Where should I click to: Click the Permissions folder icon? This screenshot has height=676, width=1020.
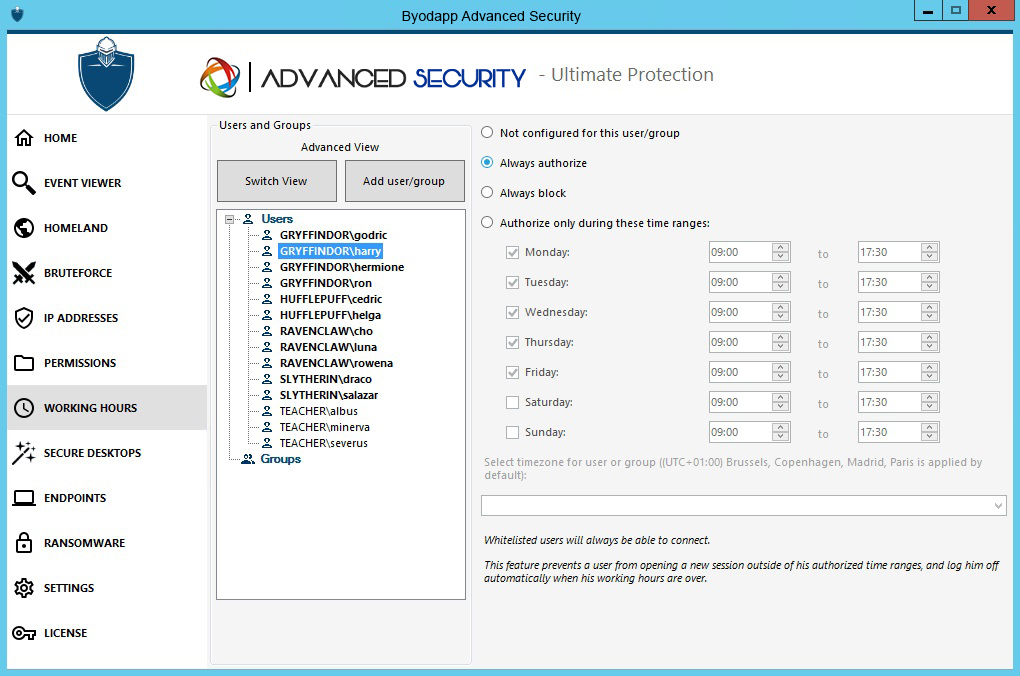24,362
